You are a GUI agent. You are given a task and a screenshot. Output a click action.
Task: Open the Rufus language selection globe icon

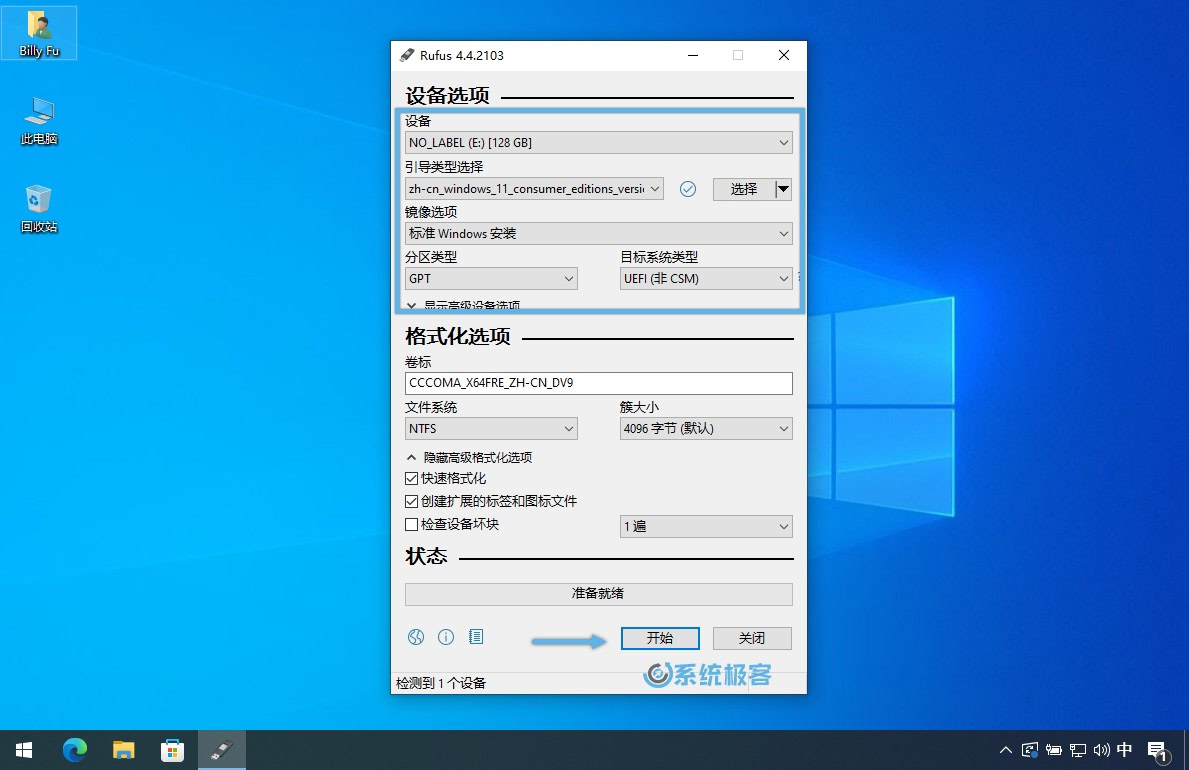tap(415, 637)
